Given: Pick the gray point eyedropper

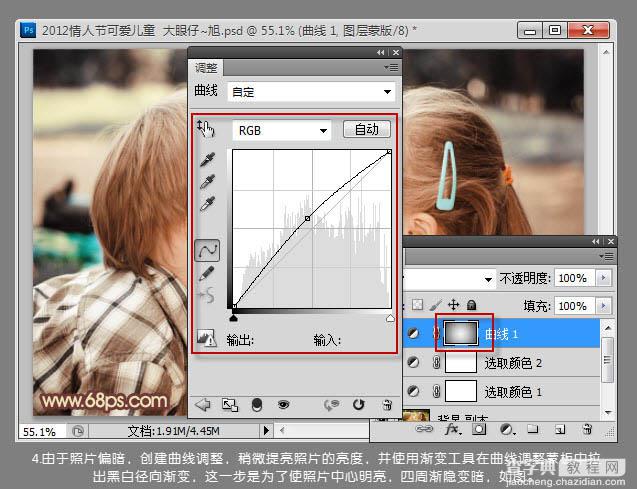Looking at the screenshot, I should click(207, 182).
